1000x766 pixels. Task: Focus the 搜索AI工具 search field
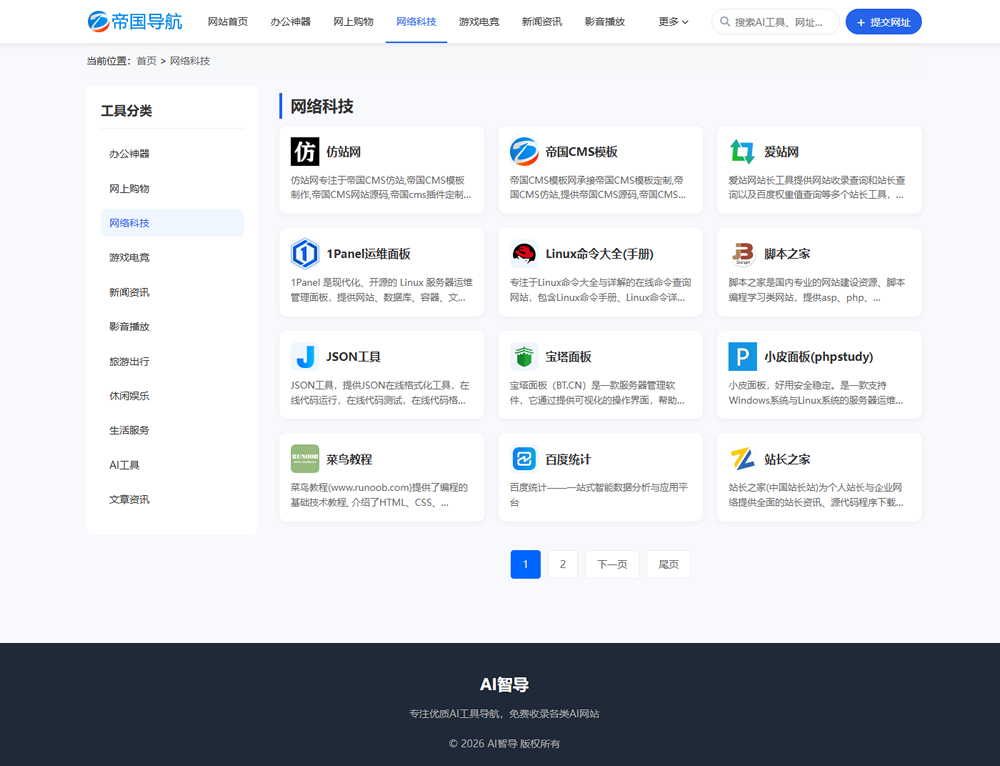(x=776, y=22)
